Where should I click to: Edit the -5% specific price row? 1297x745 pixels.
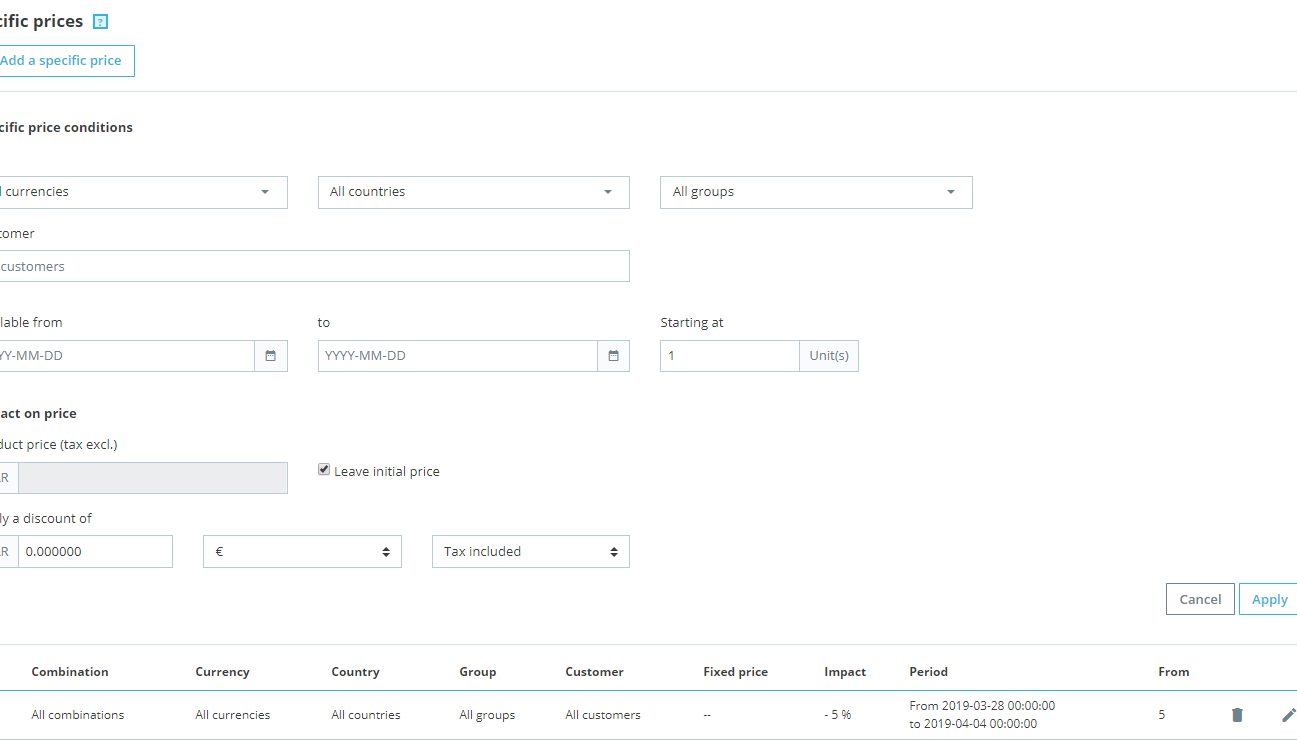(x=1288, y=714)
